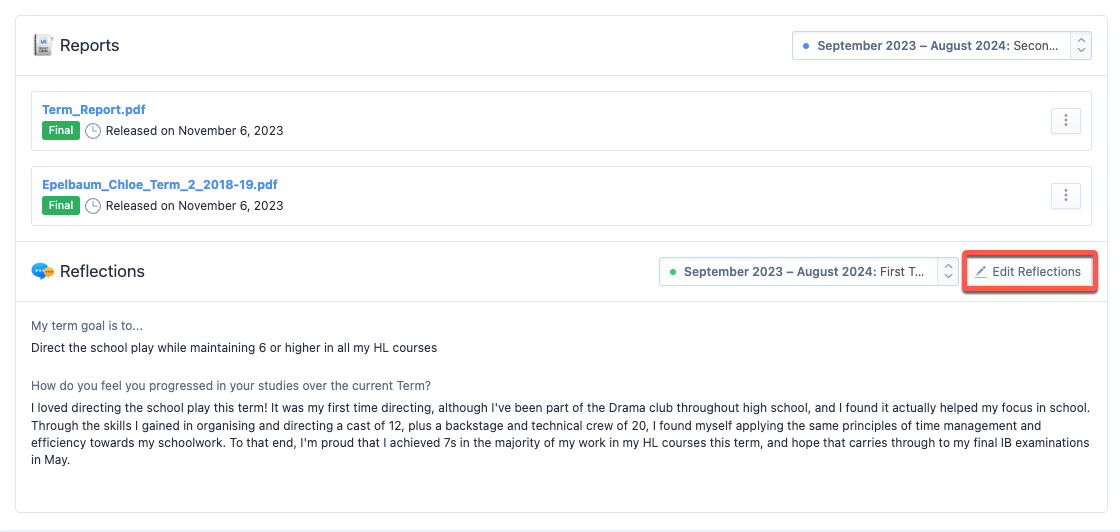1120x532 pixels.
Task: Click the Reflections speech bubbles icon
Action: [x=43, y=271]
